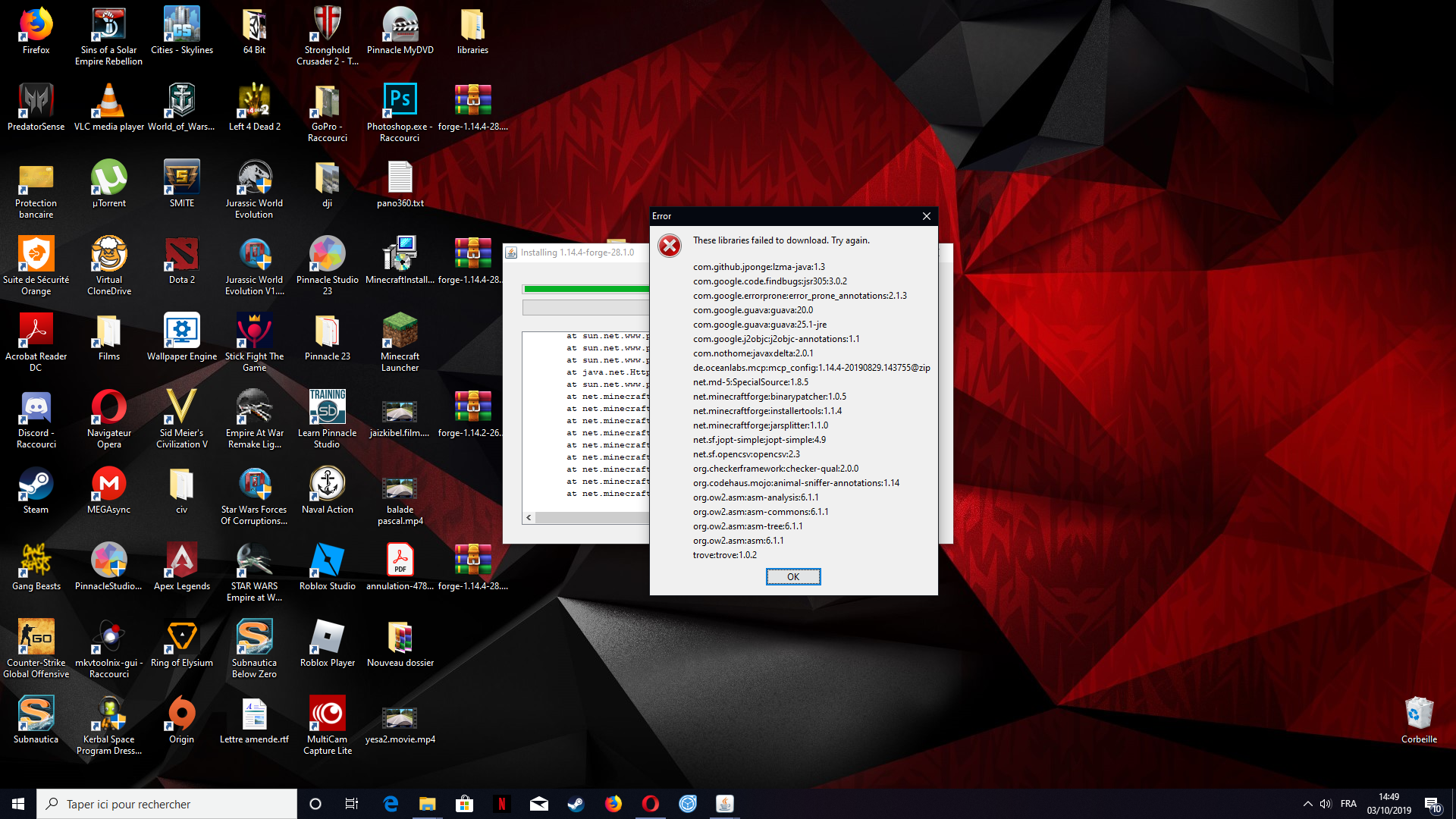Select Subnautica Below Zero icon
Screen dimensions: 1456x819
click(x=254, y=649)
